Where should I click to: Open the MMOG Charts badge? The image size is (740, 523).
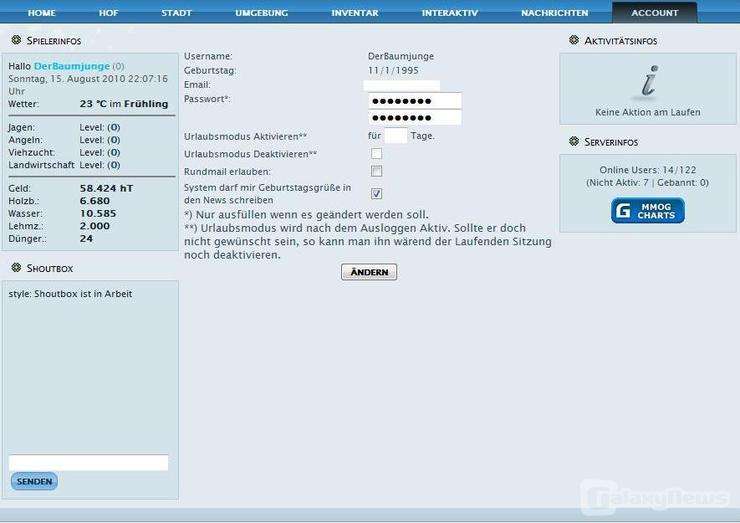pos(648,211)
